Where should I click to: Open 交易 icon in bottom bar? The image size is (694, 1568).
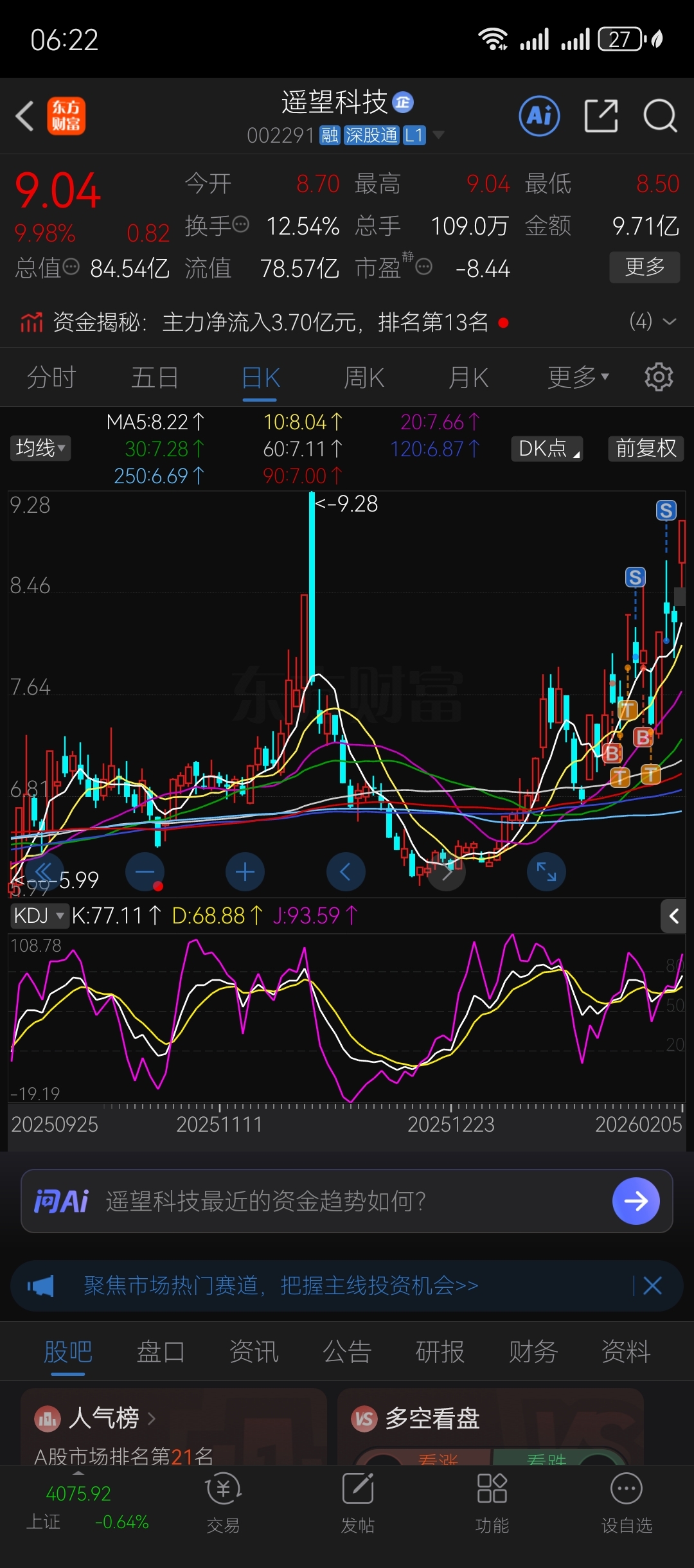point(223,1489)
